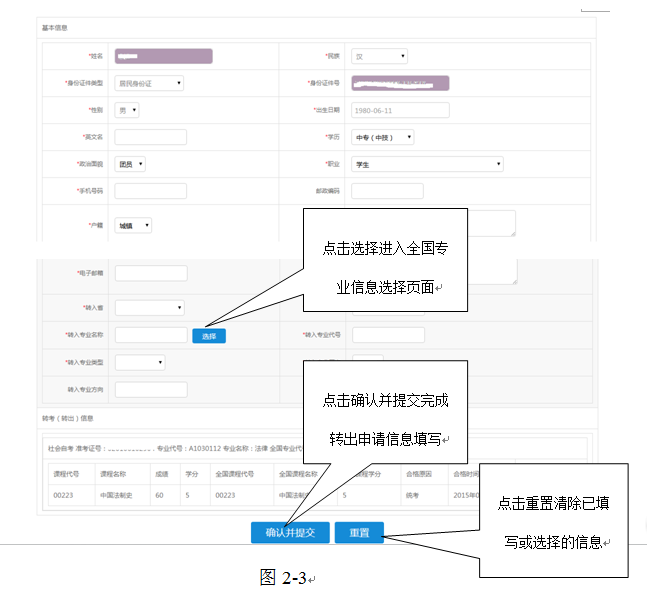The width and height of the screenshot is (647, 592).
Task: Expand the 转入省 dropdown
Action: tap(149, 308)
